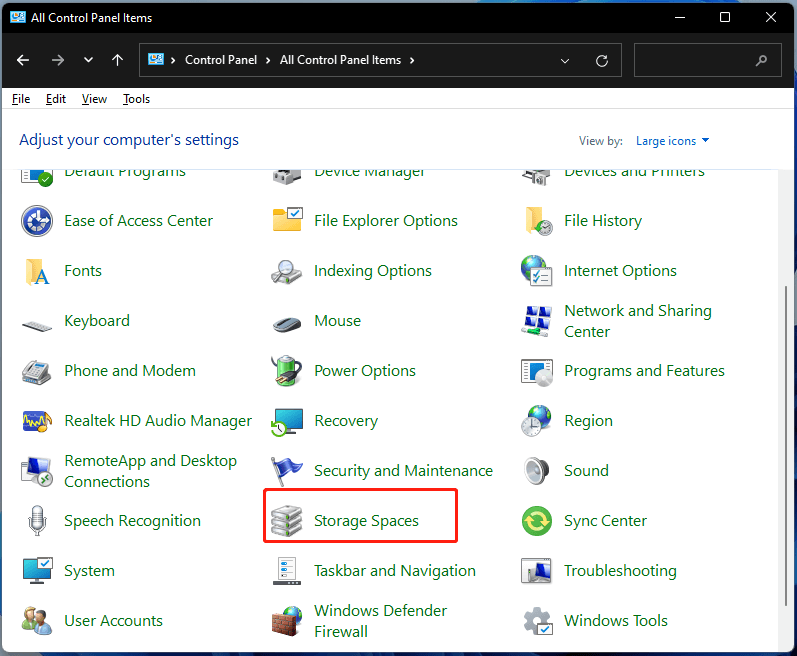The height and width of the screenshot is (656, 797).
Task: Click the Recovery monitor icon
Action: pyautogui.click(x=287, y=422)
